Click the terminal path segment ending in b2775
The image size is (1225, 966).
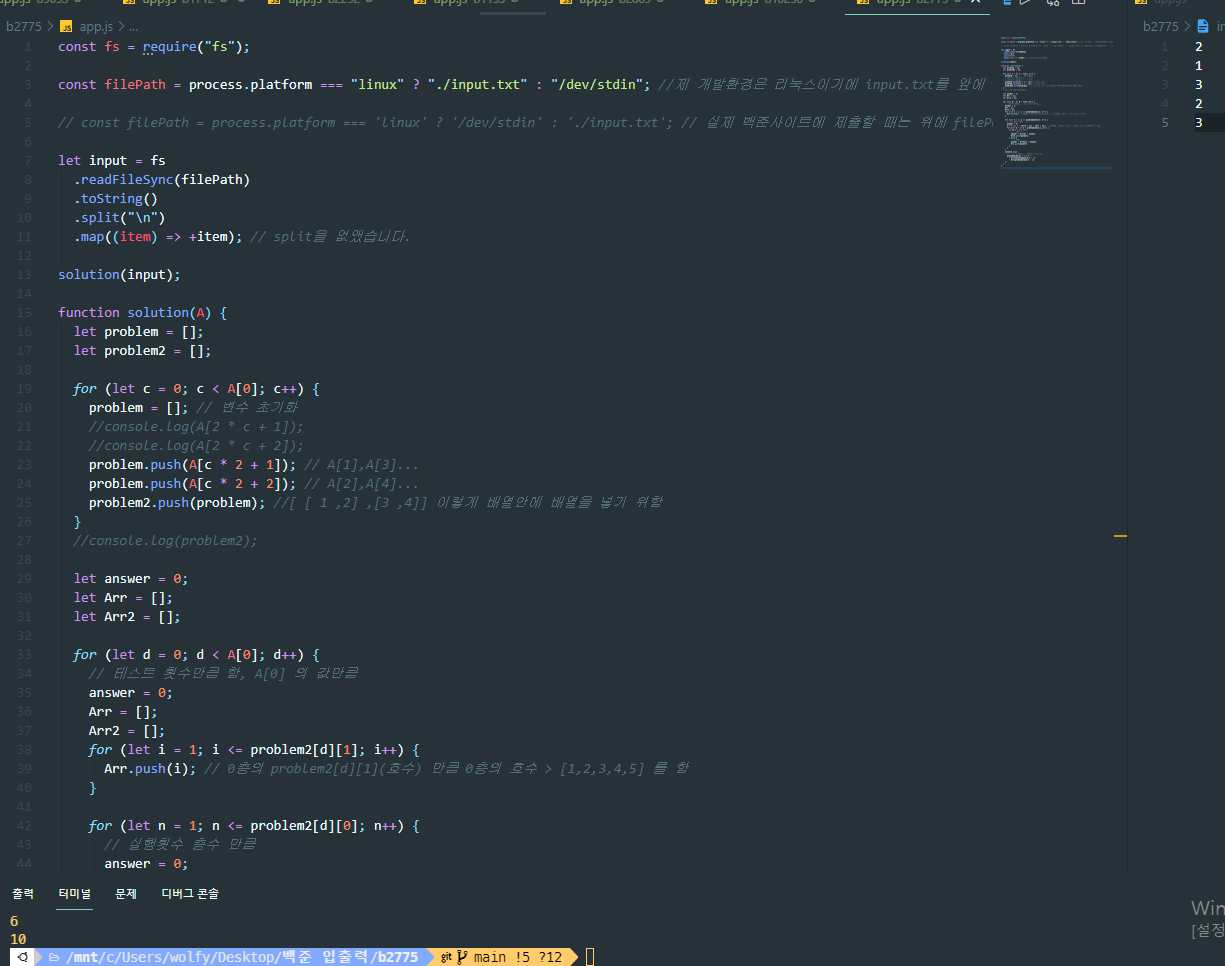[x=243, y=957]
